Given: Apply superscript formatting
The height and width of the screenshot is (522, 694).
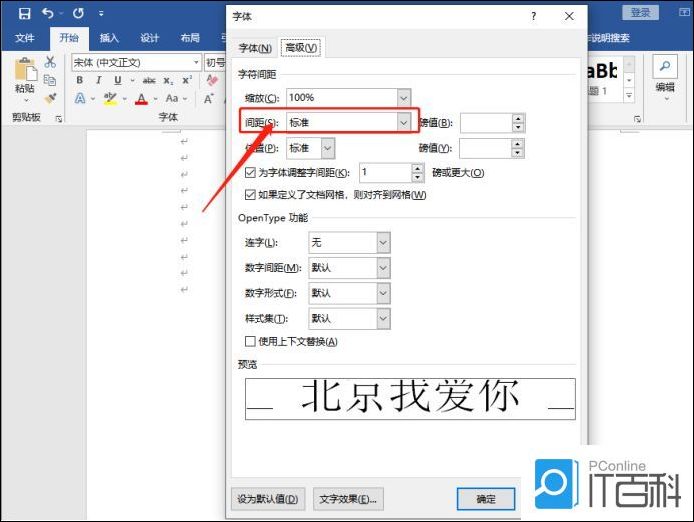Looking at the screenshot, I should coord(187,80).
